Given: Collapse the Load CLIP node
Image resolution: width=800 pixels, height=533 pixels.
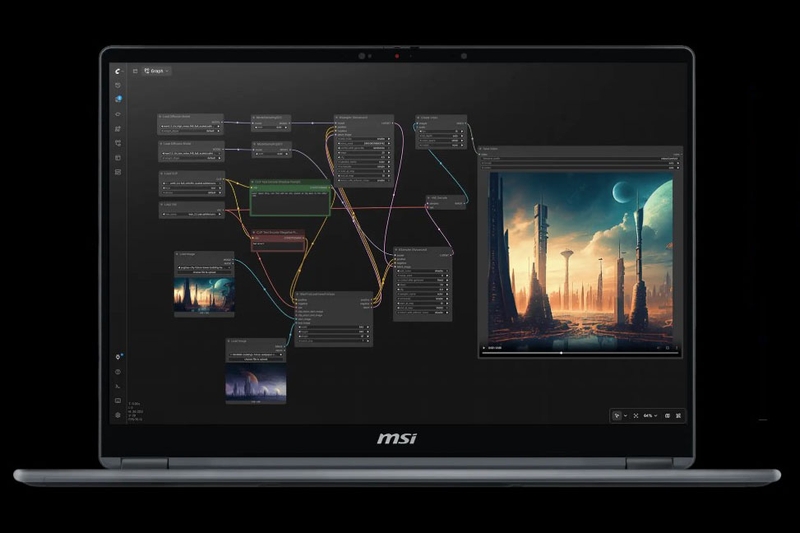Looking at the screenshot, I should [x=162, y=173].
